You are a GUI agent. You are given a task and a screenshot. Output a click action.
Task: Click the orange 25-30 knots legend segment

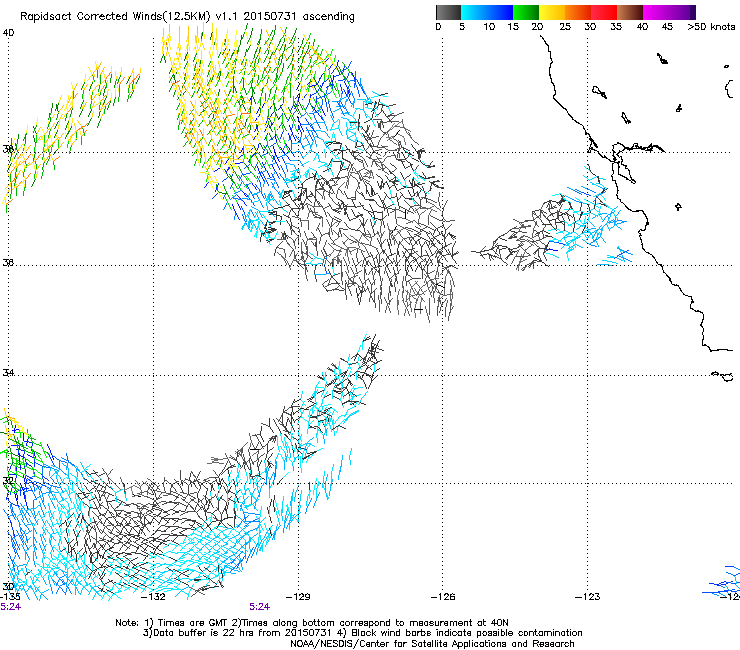tap(578, 12)
